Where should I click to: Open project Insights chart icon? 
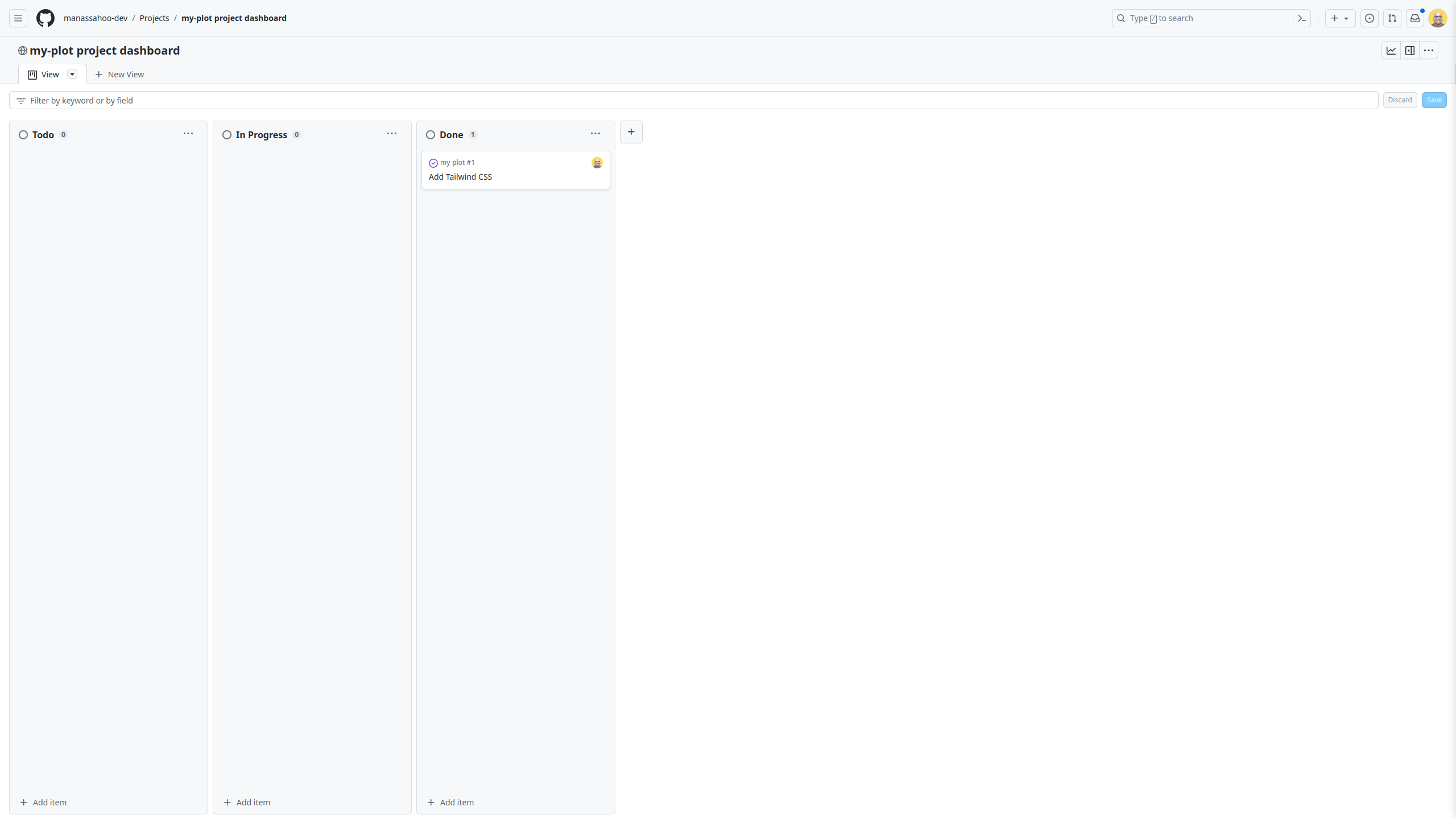(1391, 50)
